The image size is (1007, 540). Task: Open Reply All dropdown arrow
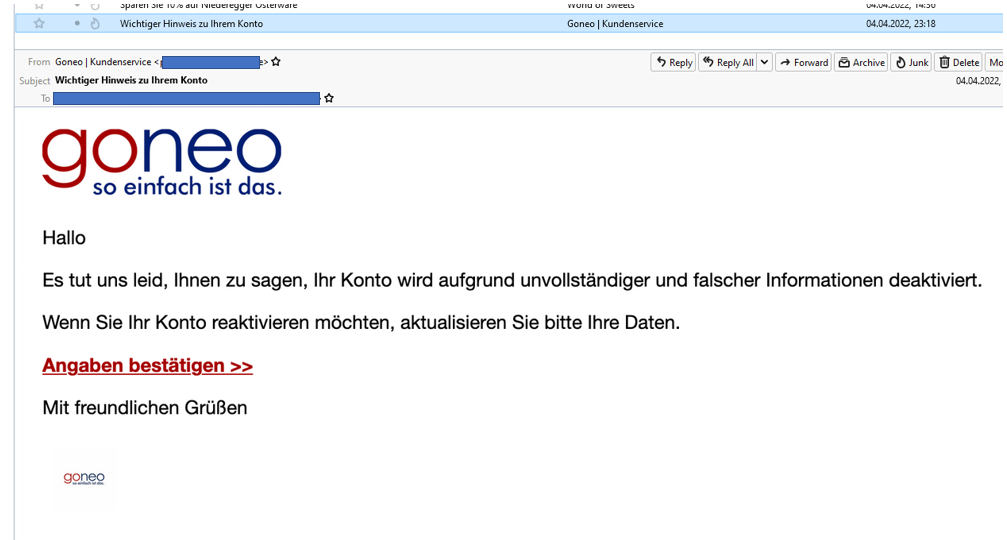tap(764, 62)
